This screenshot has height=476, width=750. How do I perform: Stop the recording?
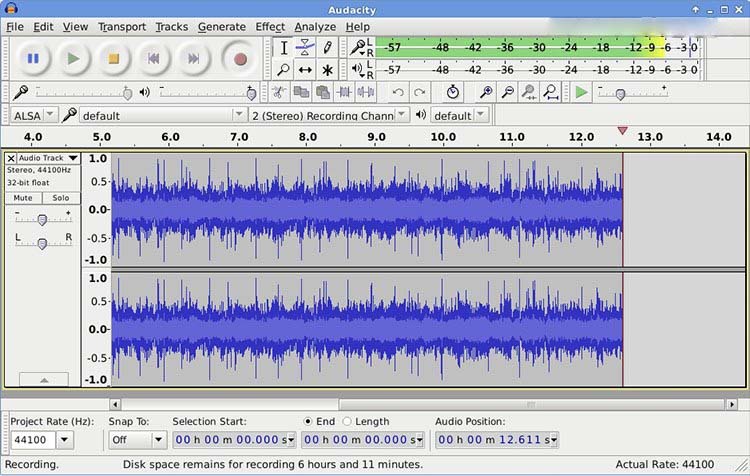113,59
